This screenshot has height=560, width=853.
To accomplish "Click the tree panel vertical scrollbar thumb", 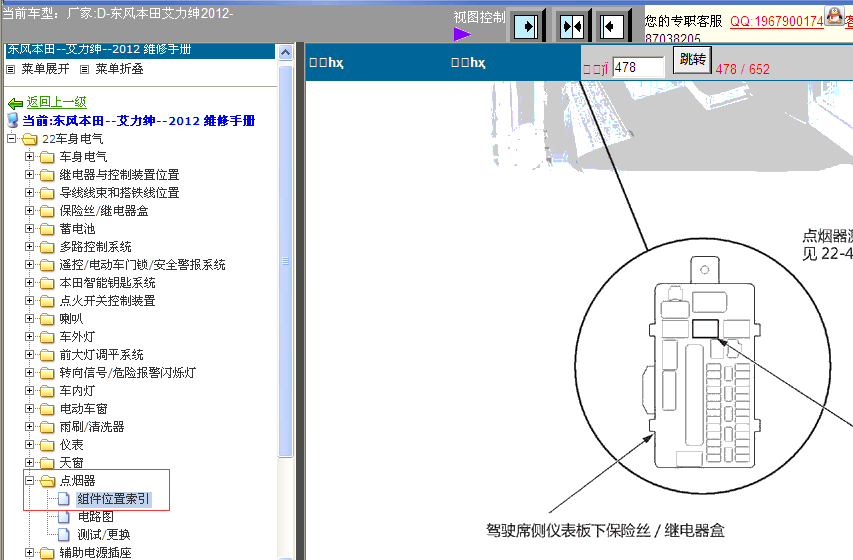I will pos(285,261).
